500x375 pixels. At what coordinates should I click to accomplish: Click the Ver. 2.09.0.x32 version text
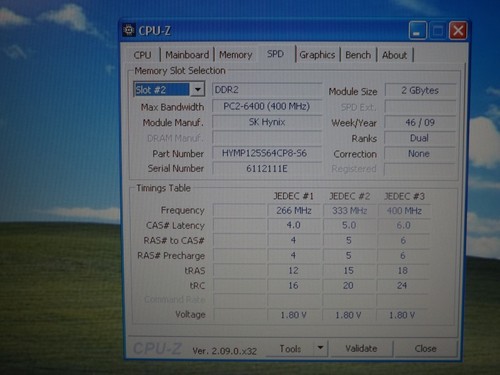[x=225, y=351]
